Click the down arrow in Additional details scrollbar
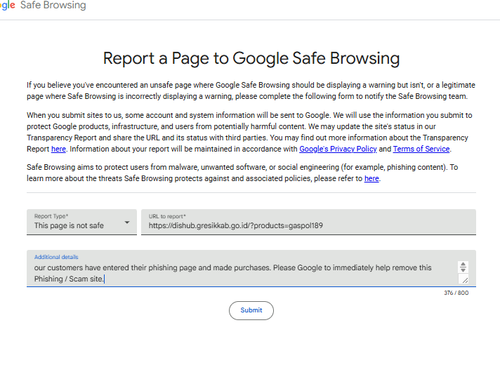 point(463,269)
